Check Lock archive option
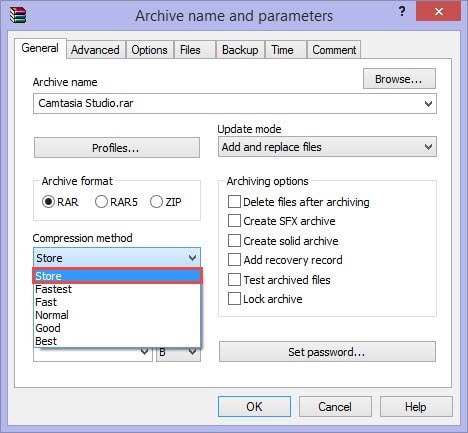Image resolution: width=468 pixels, height=433 pixels. tap(234, 299)
